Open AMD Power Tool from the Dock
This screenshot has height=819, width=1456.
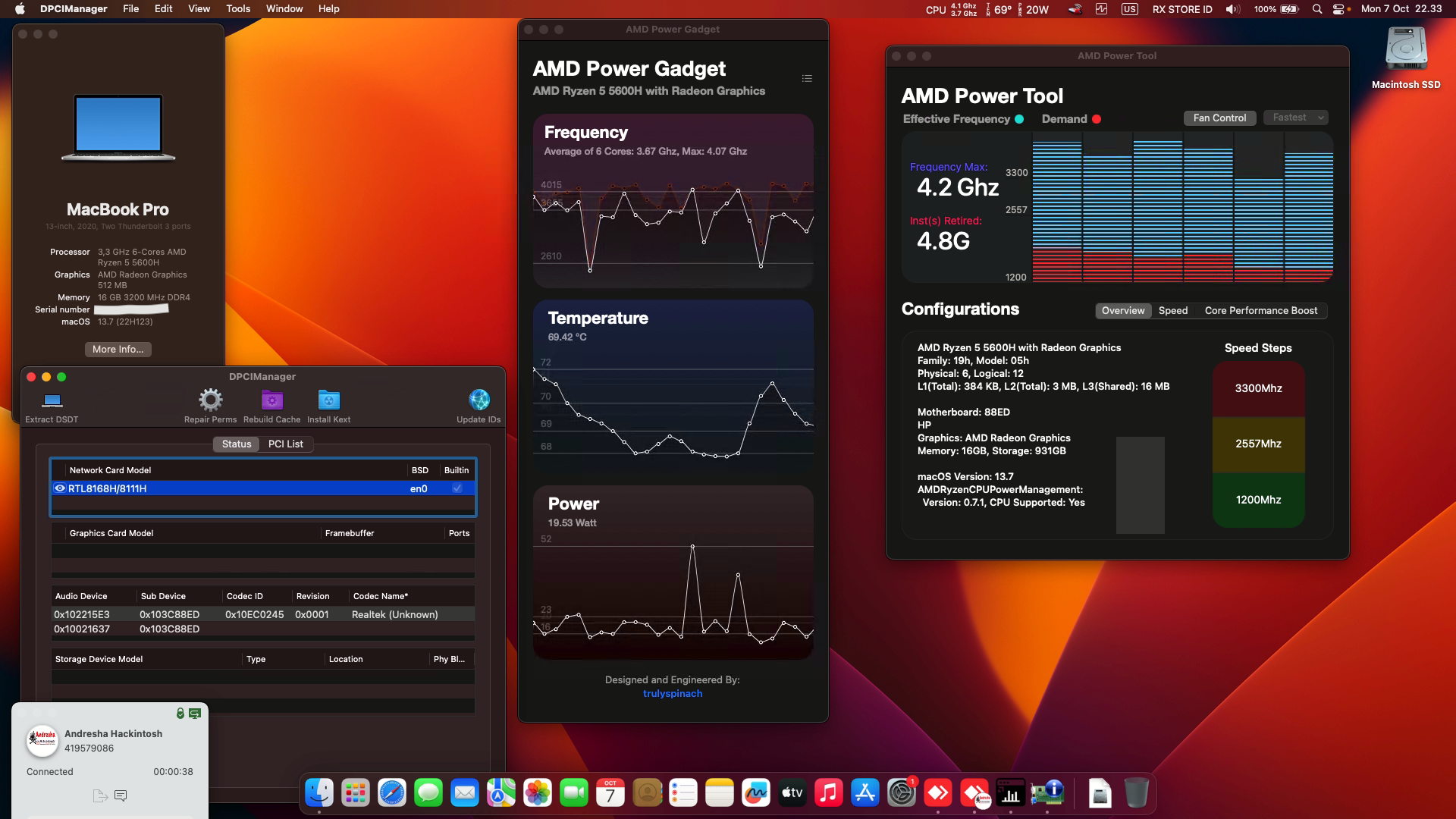pyautogui.click(x=1010, y=793)
